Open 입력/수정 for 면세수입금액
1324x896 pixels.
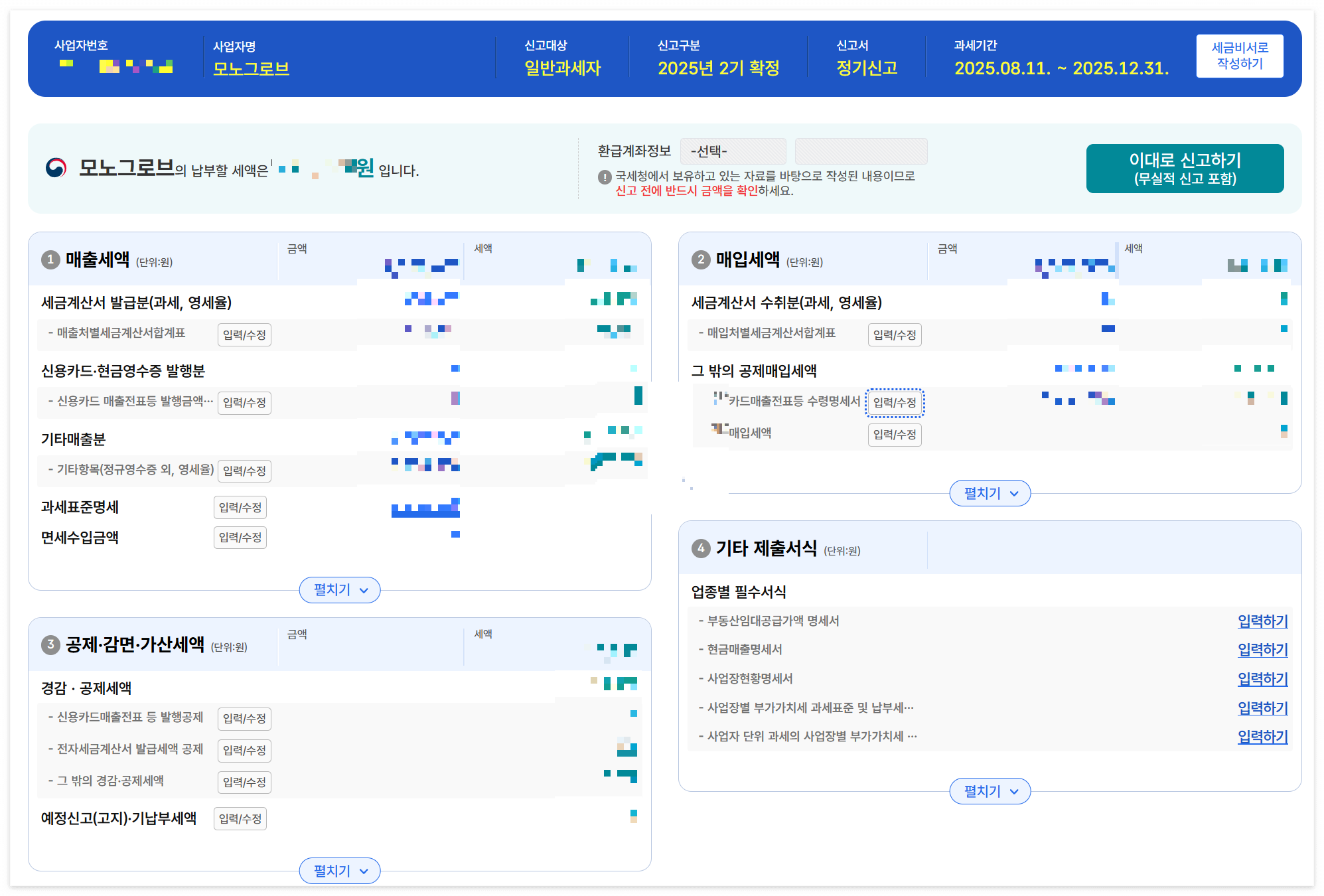point(240,538)
